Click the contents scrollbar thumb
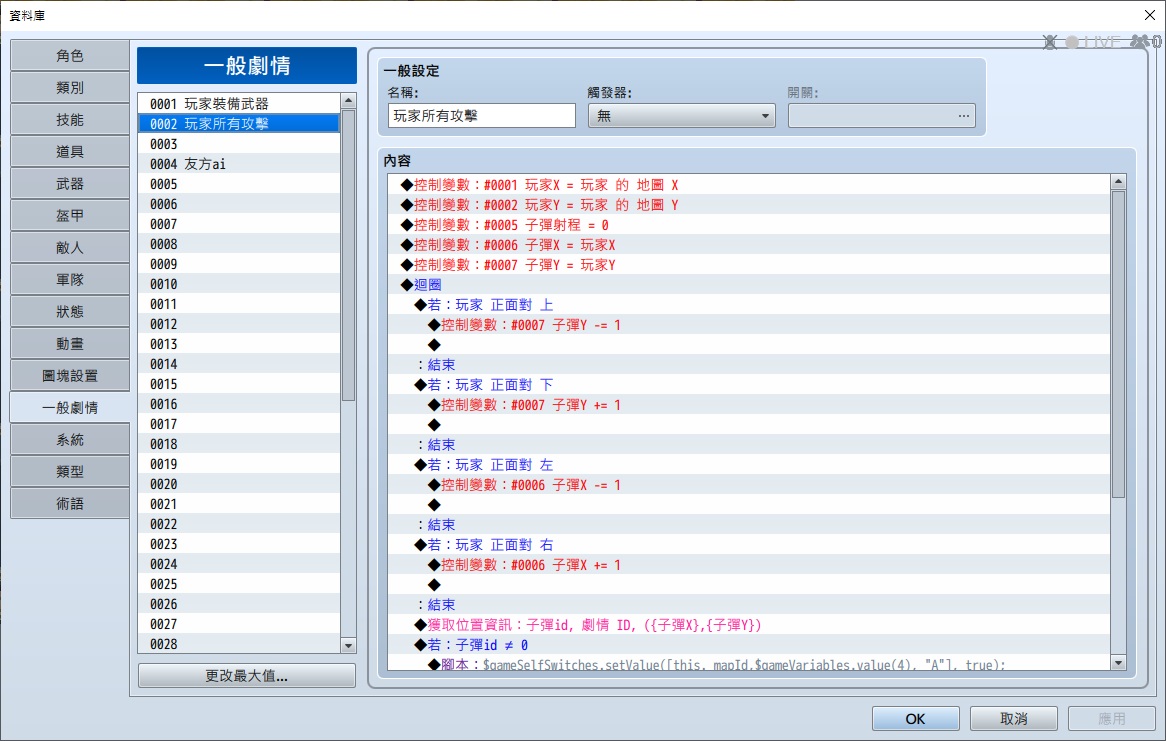This screenshot has width=1166, height=741. pyautogui.click(x=1118, y=344)
